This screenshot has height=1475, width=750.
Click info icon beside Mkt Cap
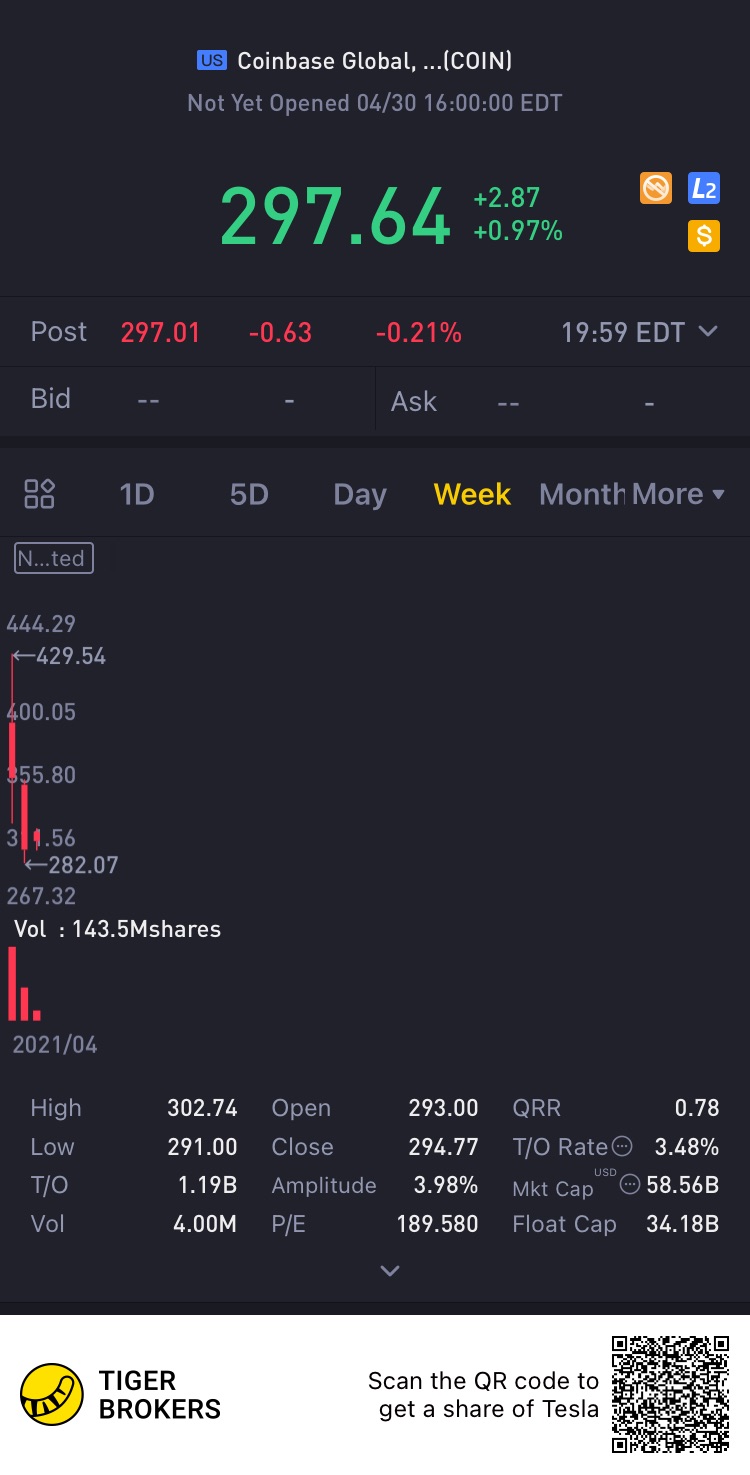click(630, 1185)
